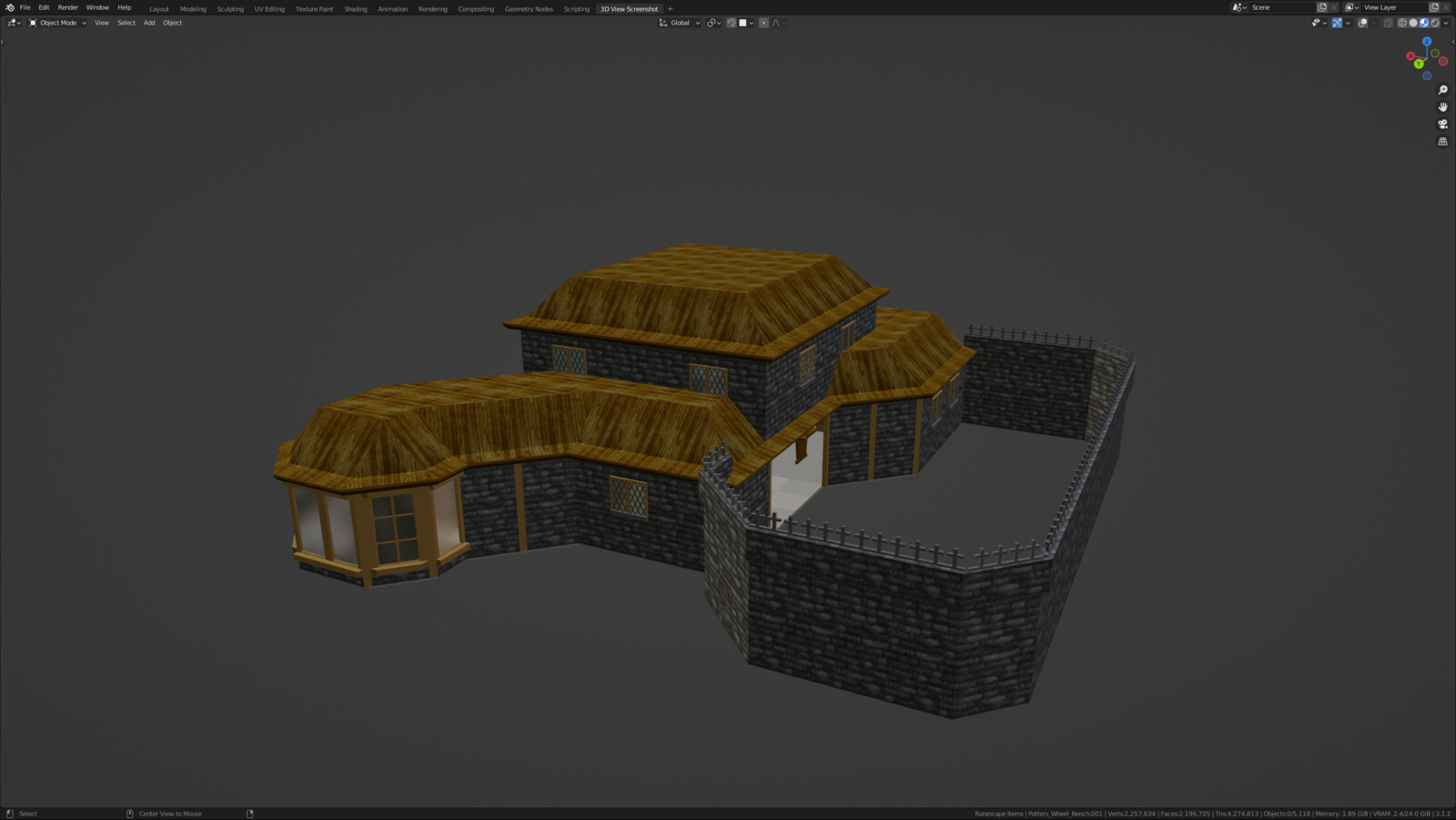Switch to the Shading workspace tab
This screenshot has height=820, width=1456.
click(x=356, y=9)
